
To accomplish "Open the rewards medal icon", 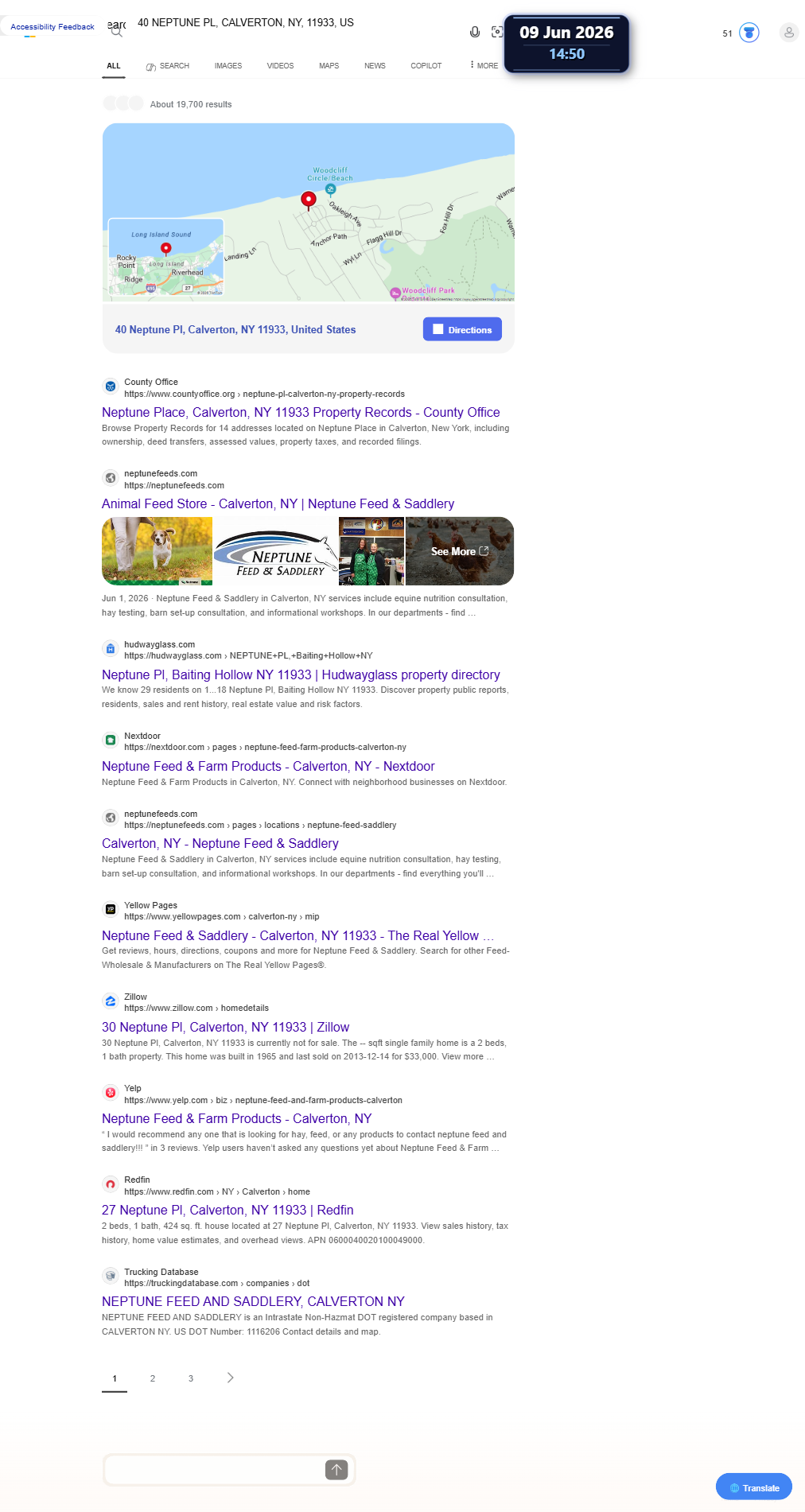I will point(749,33).
